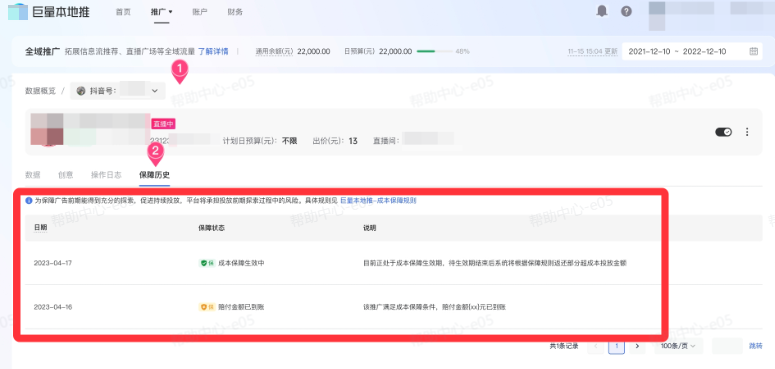Click the 赔付金额已到账 status text
The height and width of the screenshot is (369, 775).
point(241,307)
